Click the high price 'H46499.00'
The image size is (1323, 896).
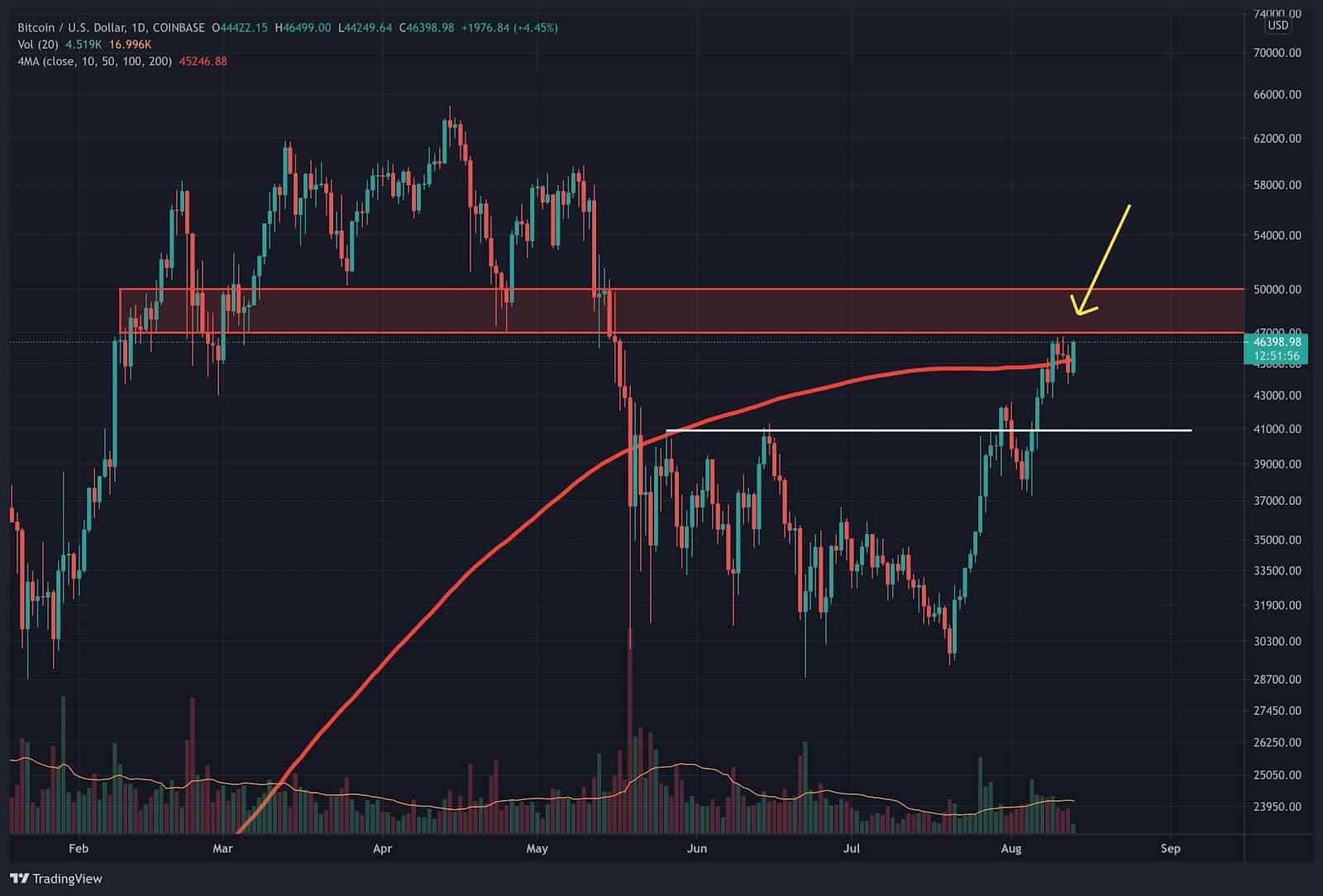(303, 28)
